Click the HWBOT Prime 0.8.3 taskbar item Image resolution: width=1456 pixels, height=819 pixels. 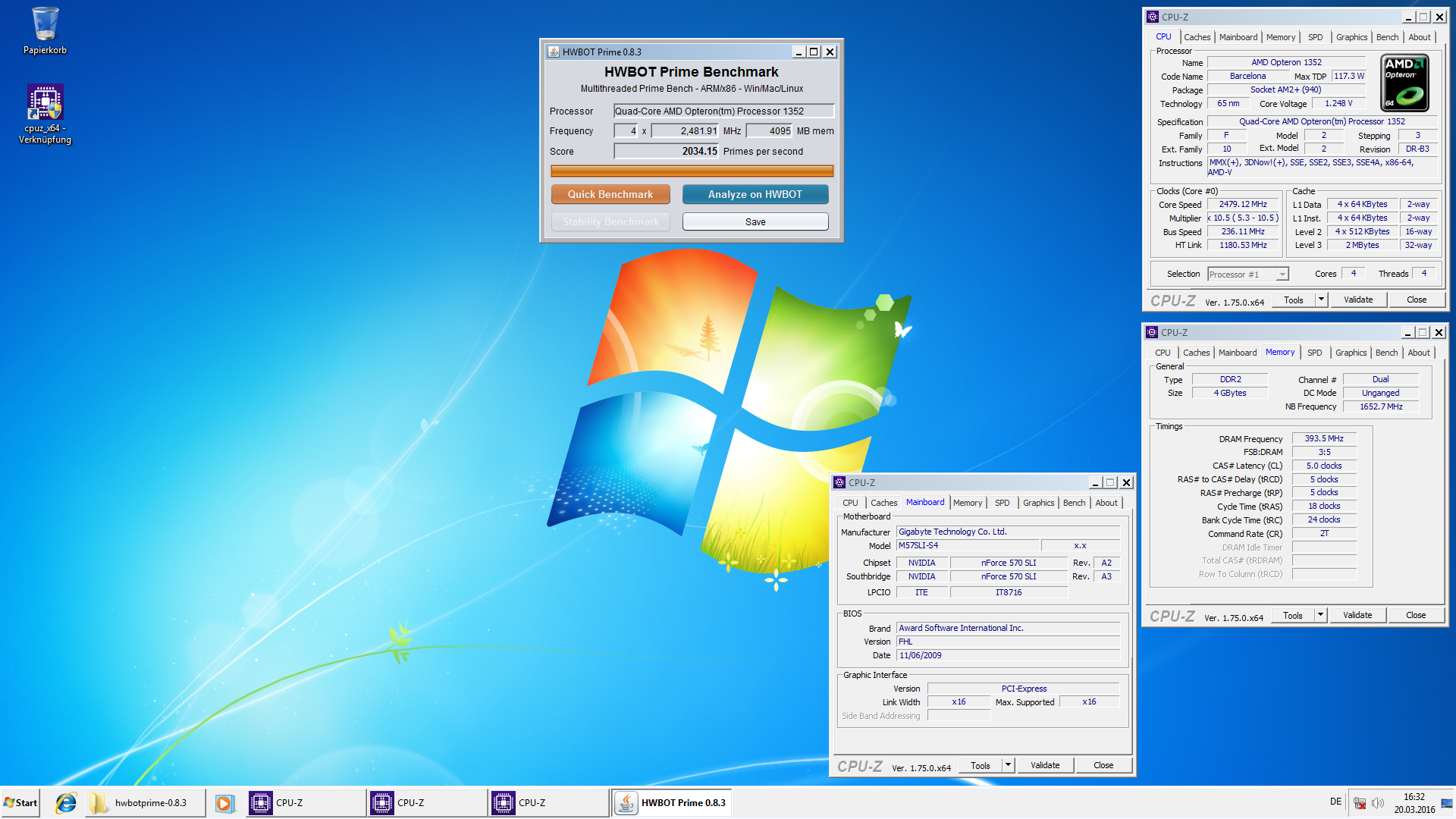[x=671, y=802]
